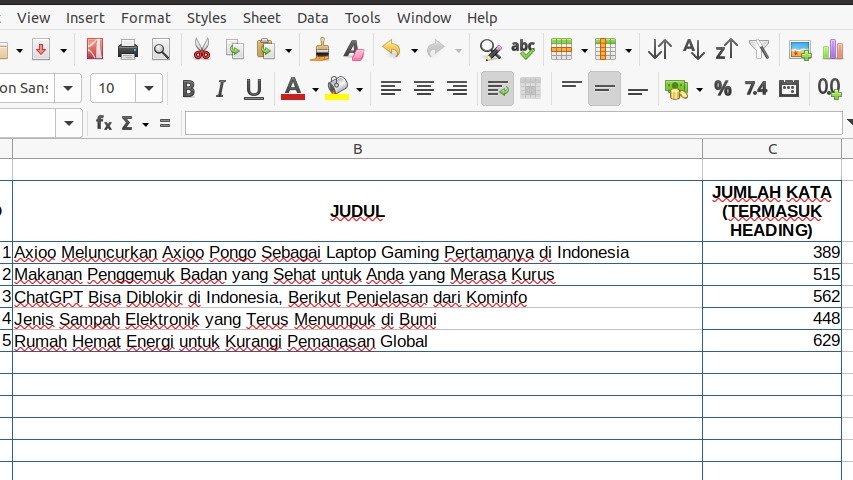This screenshot has height=480, width=853.
Task: Click the Save document icon
Action: point(41,50)
